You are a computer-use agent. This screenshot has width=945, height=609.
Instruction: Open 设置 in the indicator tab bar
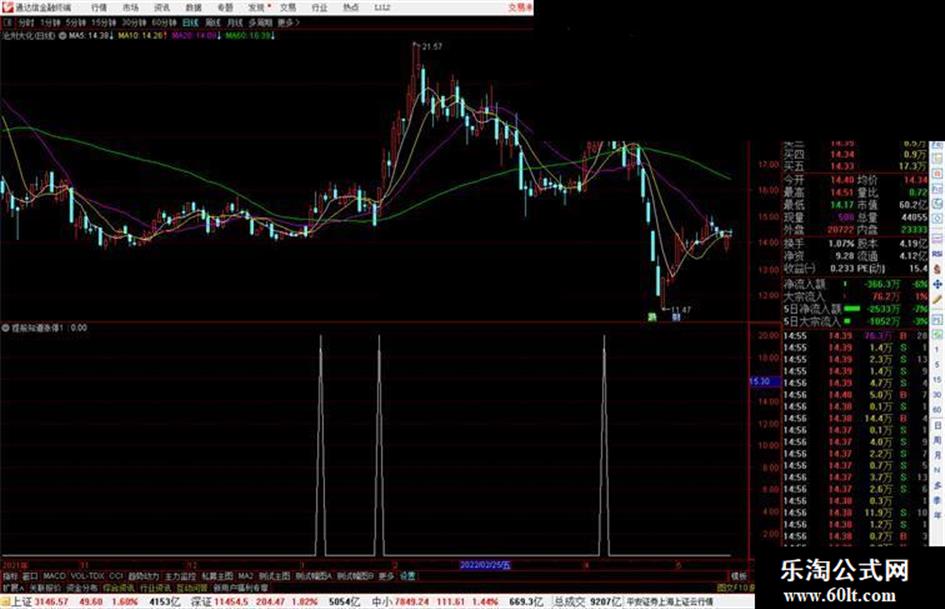(407, 576)
